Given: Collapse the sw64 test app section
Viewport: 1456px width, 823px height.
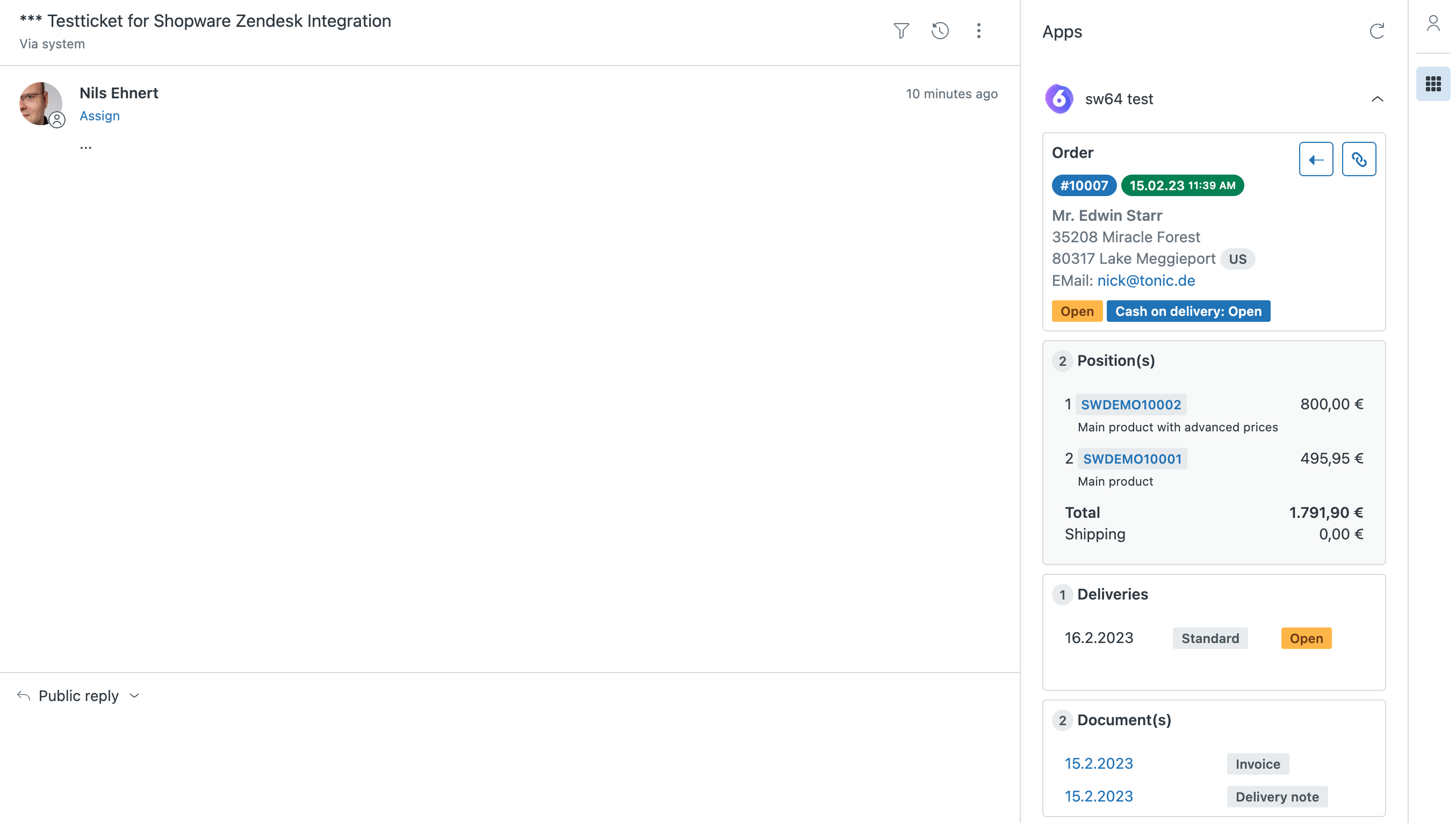Looking at the screenshot, I should (x=1377, y=99).
